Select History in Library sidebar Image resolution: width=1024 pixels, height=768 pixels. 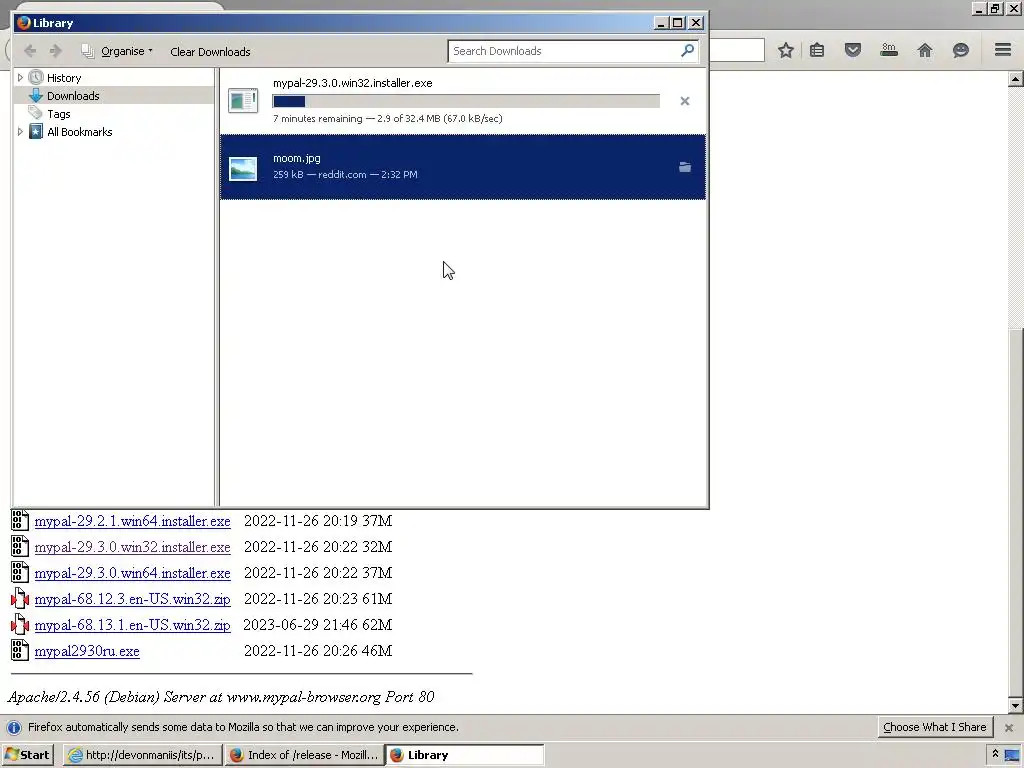(x=64, y=78)
